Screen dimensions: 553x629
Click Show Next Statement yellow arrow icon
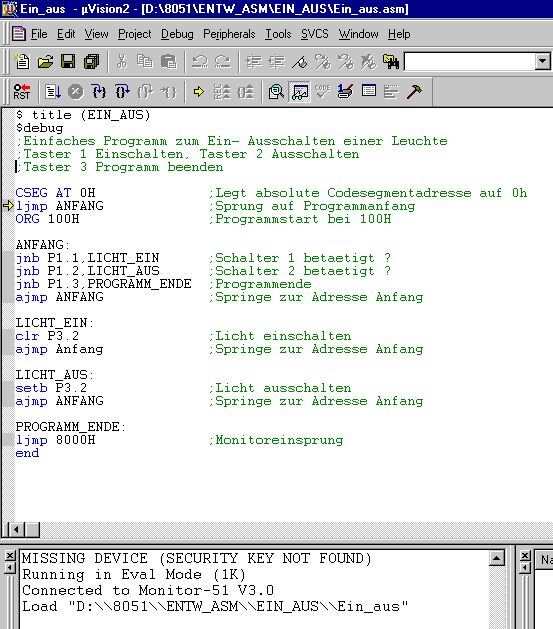[199, 92]
